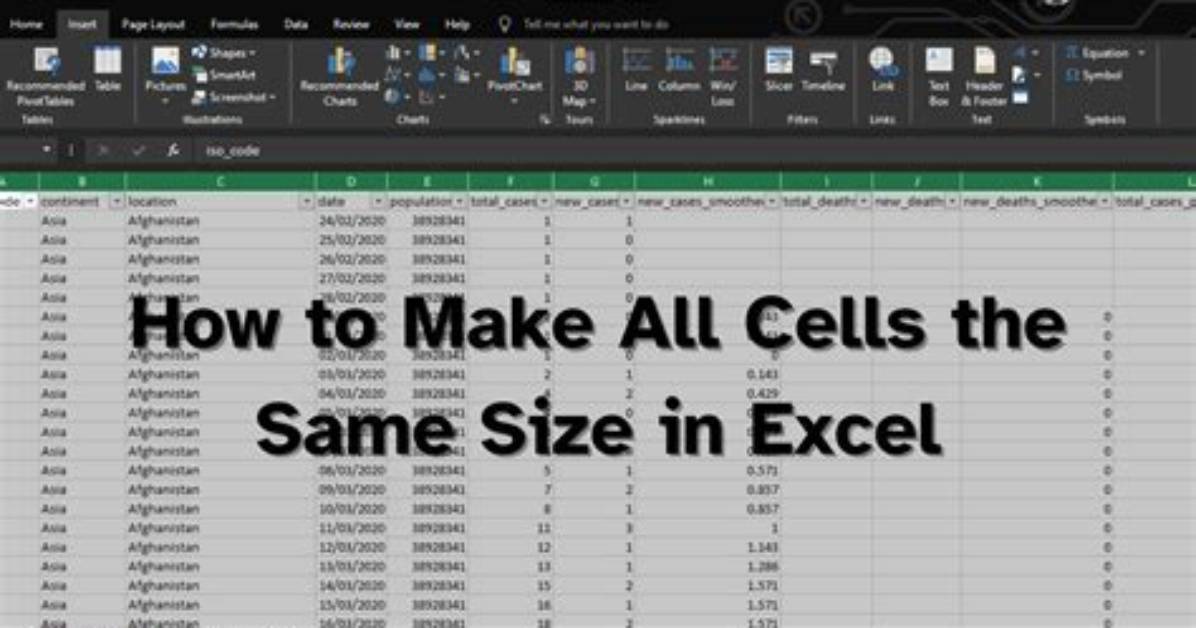Insert a SmartArt graphic
The image size is (1196, 628).
[x=223, y=75]
